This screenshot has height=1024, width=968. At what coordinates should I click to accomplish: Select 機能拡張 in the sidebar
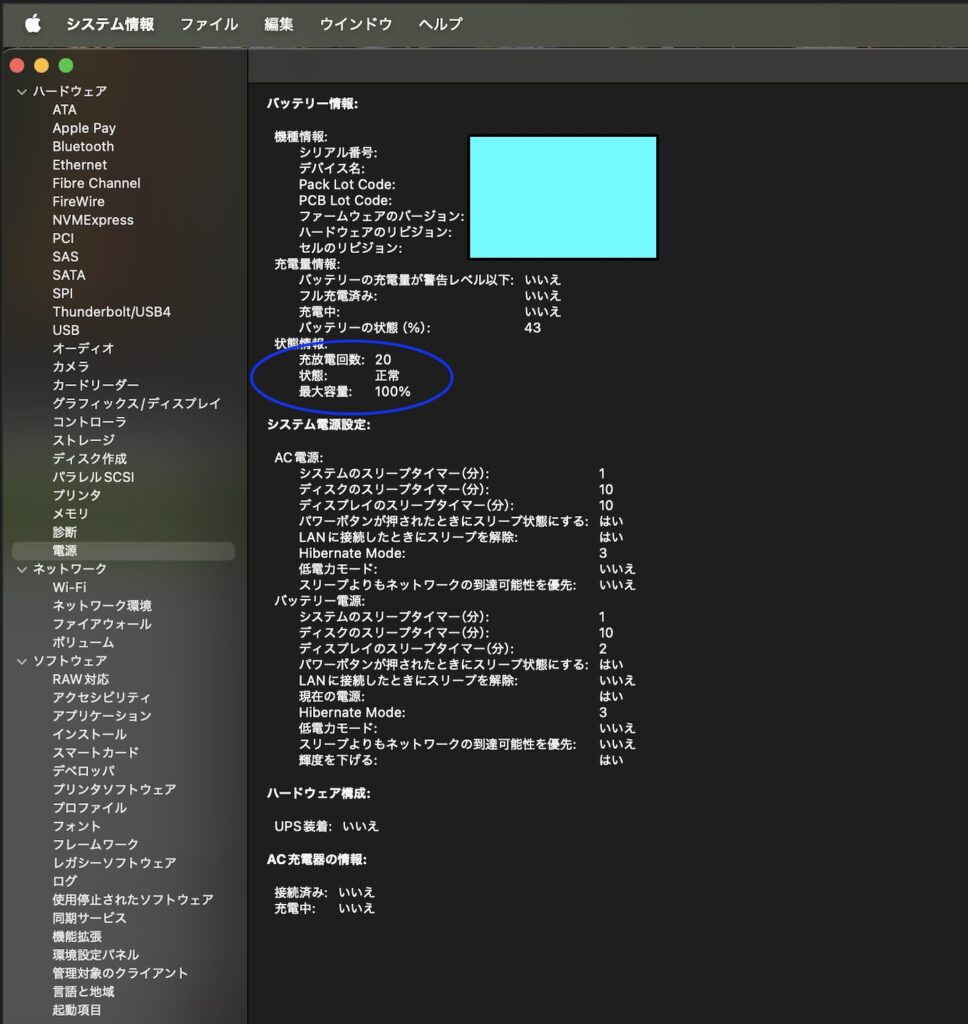click(77, 936)
